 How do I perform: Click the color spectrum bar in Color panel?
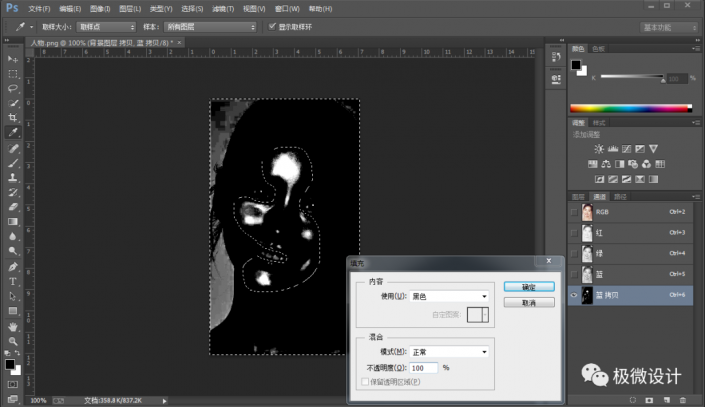(630, 108)
